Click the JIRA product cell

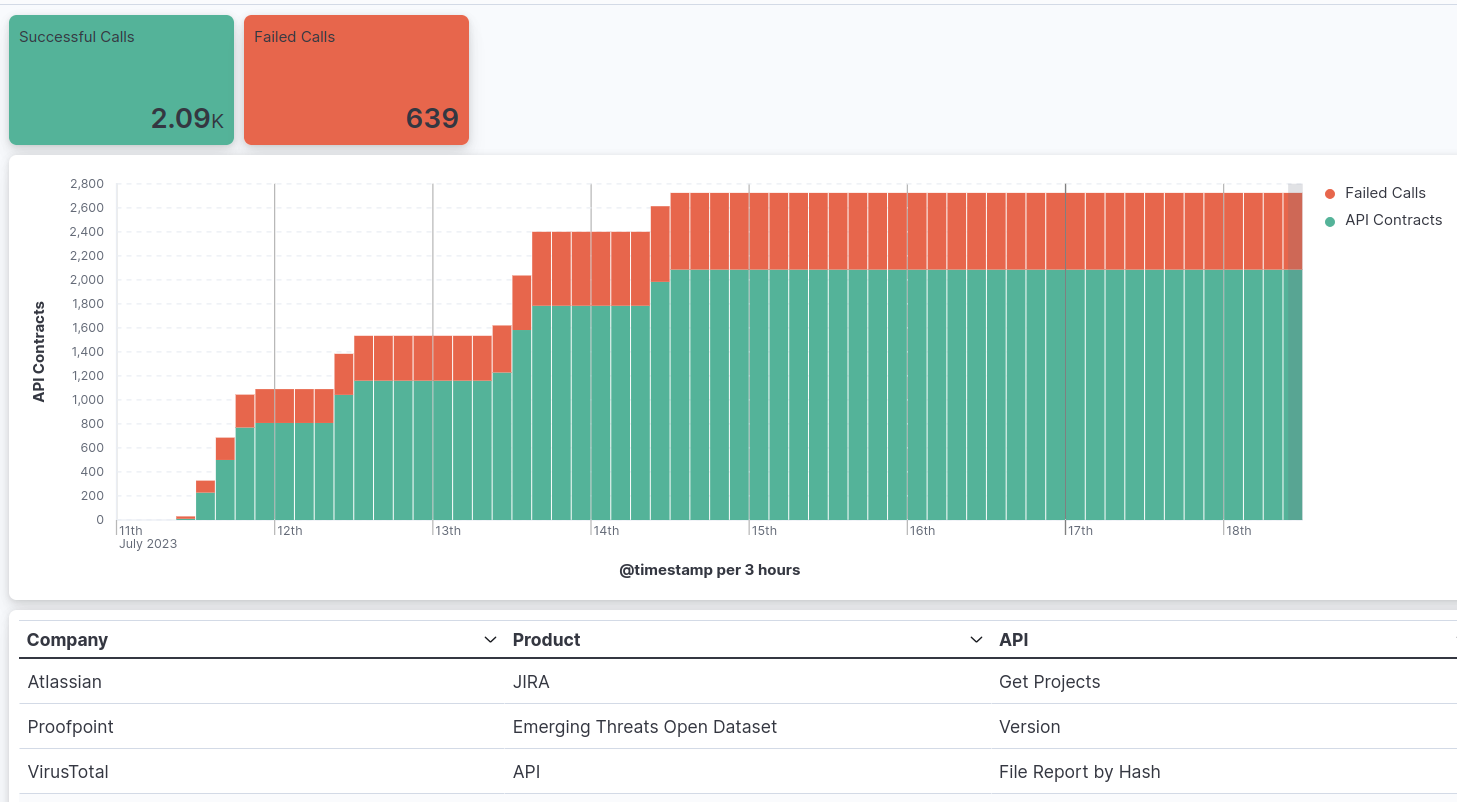tap(530, 681)
